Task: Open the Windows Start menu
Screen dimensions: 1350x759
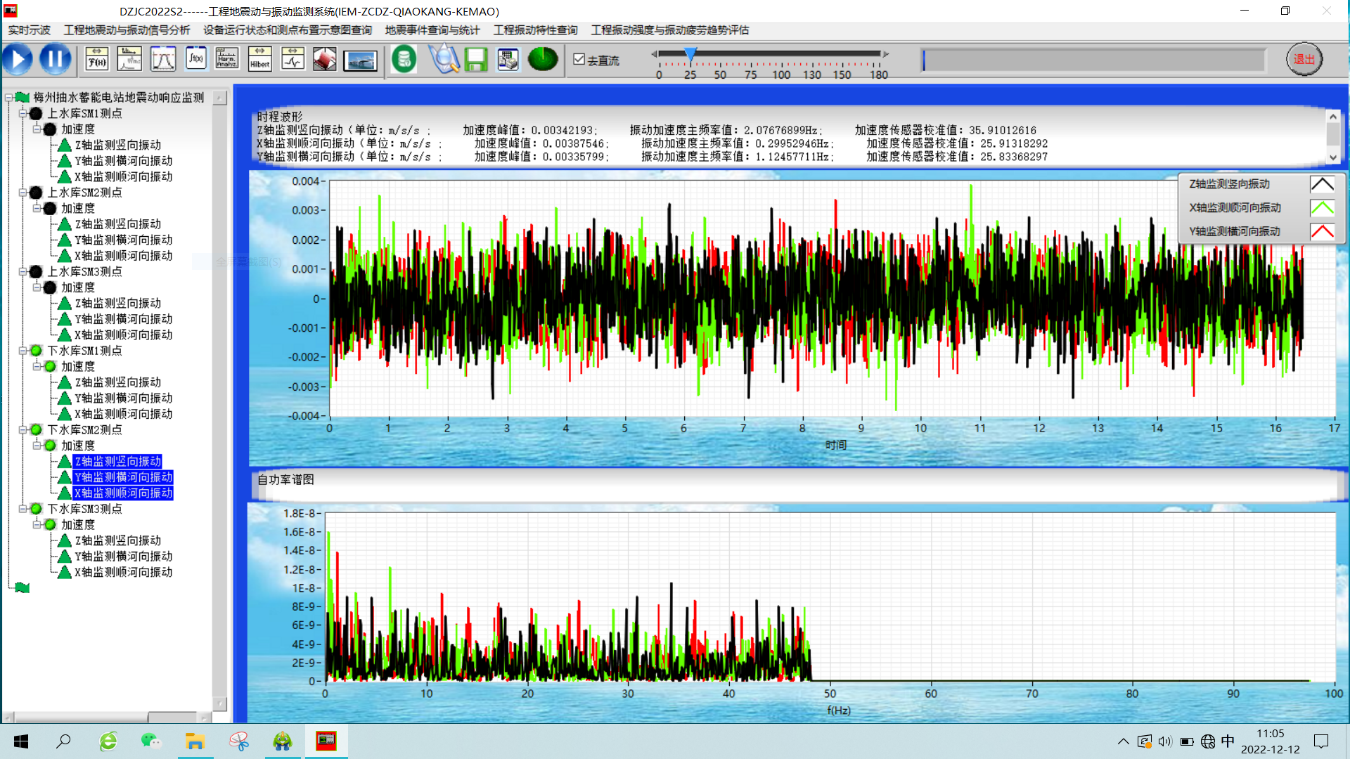Action: (21, 741)
